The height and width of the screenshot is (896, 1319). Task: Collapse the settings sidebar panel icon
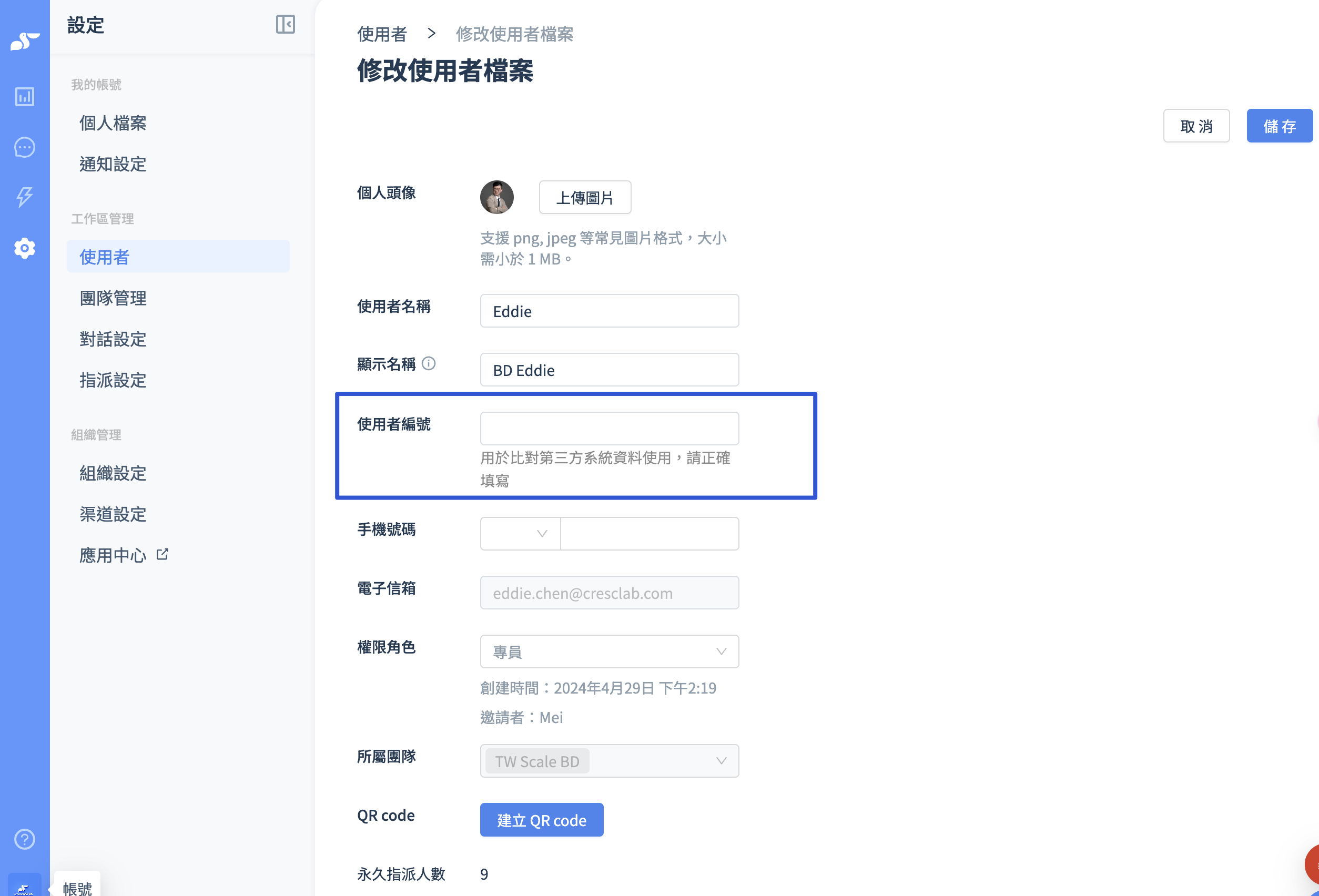pyautogui.click(x=285, y=24)
